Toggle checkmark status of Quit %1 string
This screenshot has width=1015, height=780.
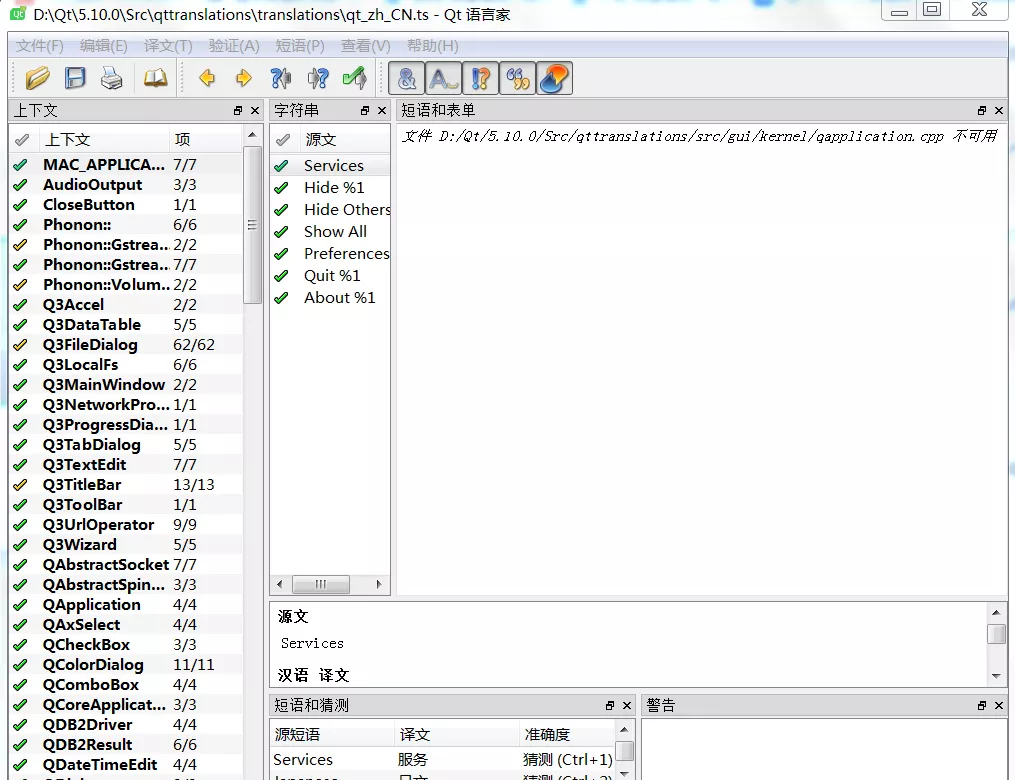pos(281,276)
